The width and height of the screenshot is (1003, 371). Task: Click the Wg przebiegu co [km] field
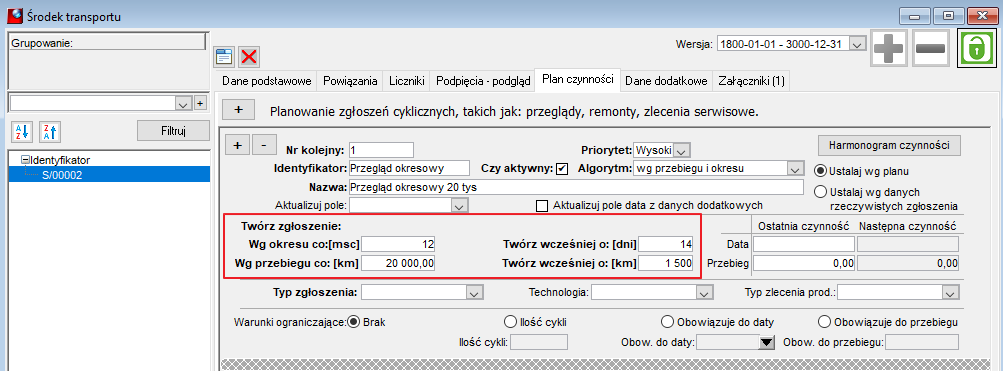399,263
